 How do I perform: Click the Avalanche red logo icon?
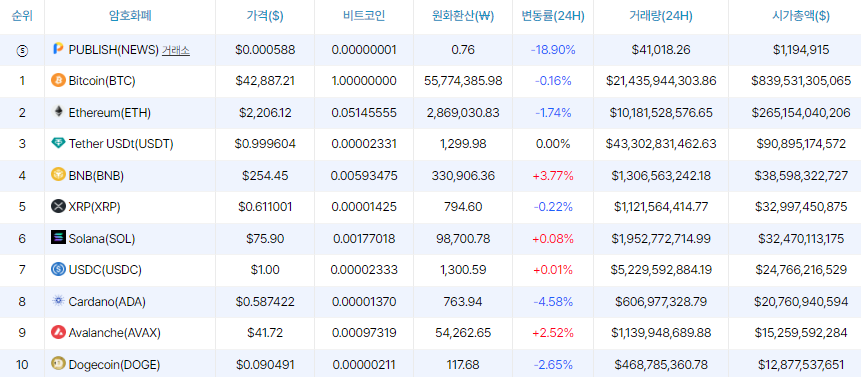[x=58, y=333]
